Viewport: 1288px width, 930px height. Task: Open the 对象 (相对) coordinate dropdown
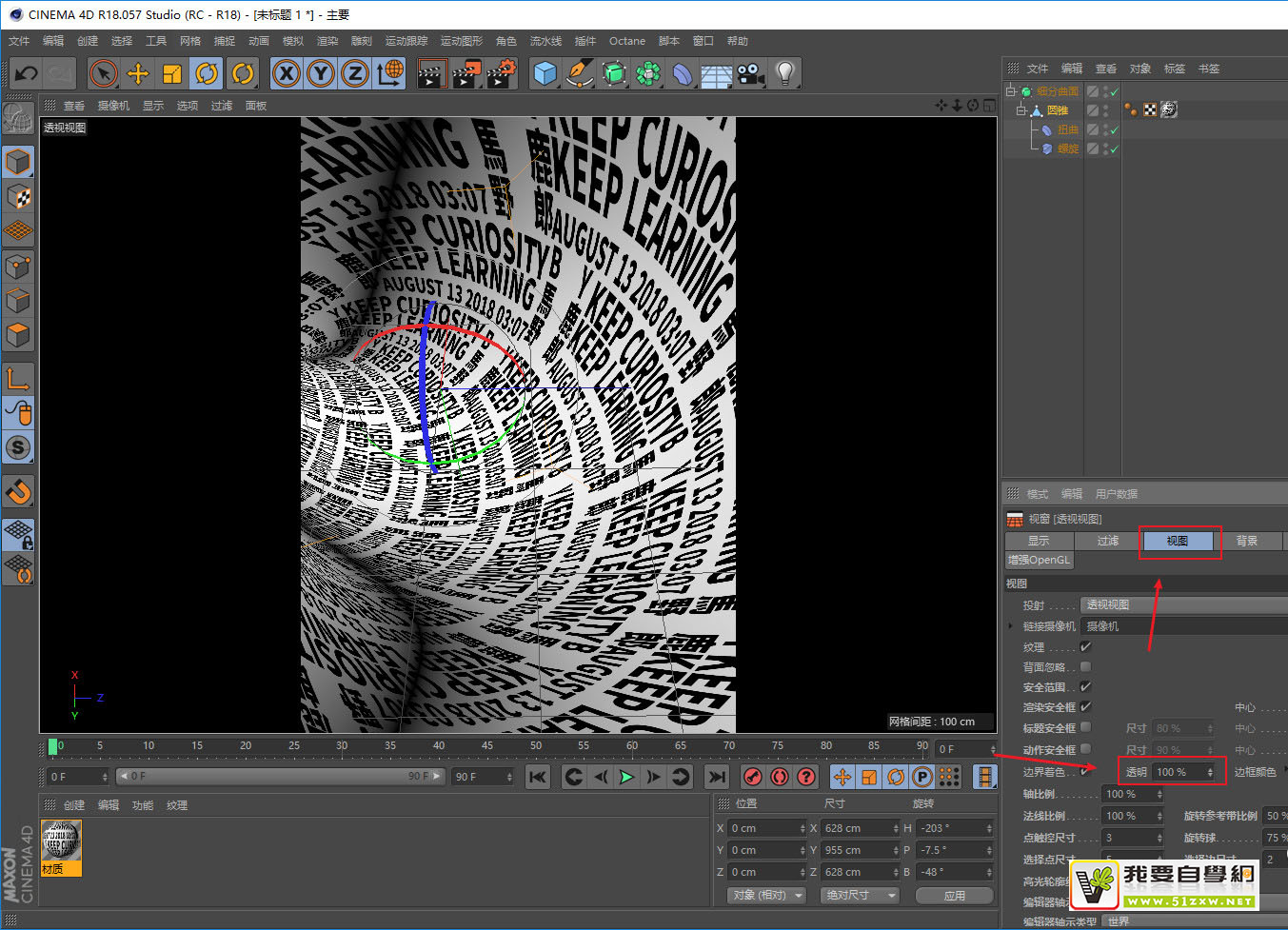click(x=766, y=895)
